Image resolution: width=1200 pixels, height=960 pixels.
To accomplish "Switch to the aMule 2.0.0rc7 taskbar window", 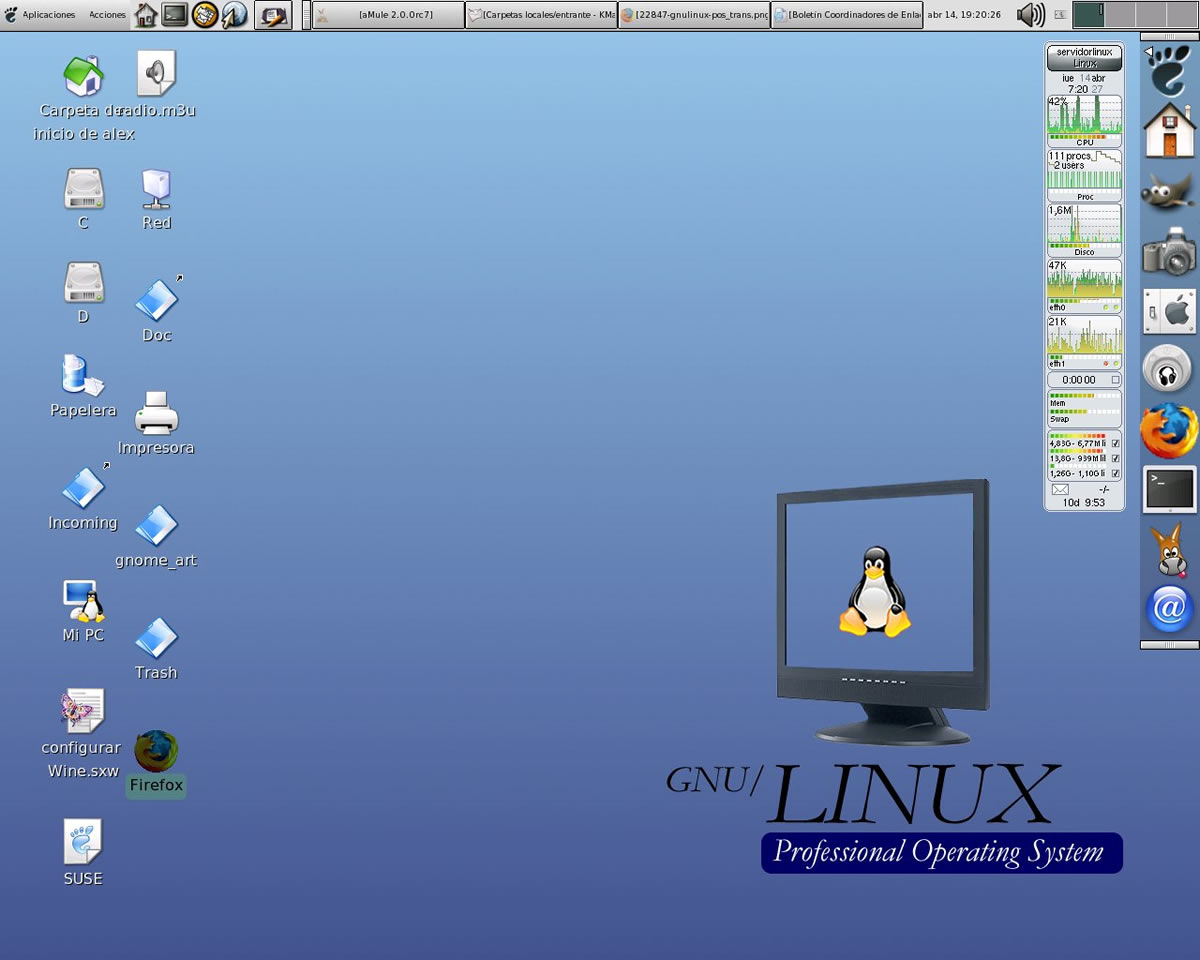I will [x=387, y=15].
